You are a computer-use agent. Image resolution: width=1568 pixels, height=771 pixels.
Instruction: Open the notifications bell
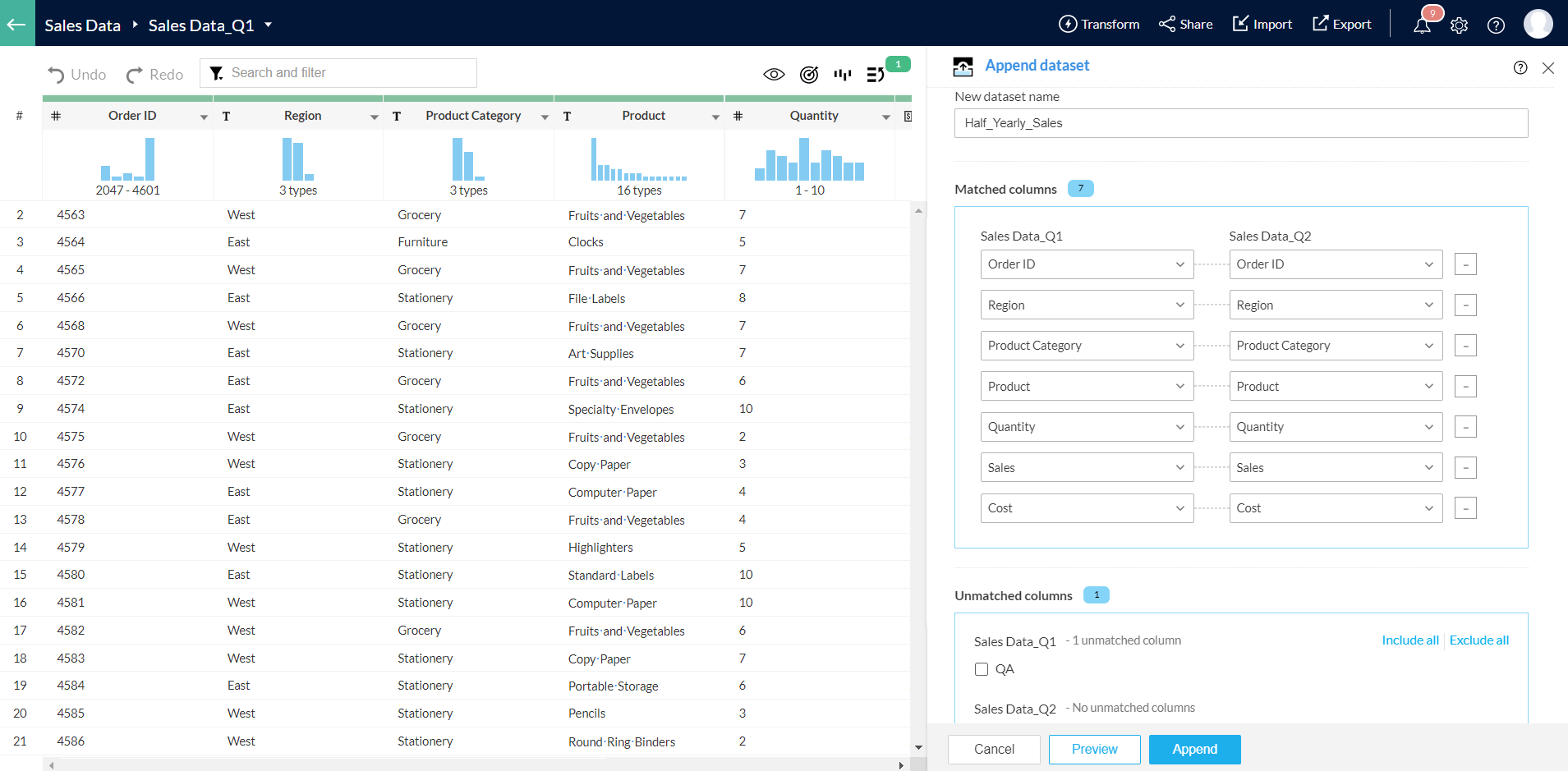click(x=1422, y=25)
